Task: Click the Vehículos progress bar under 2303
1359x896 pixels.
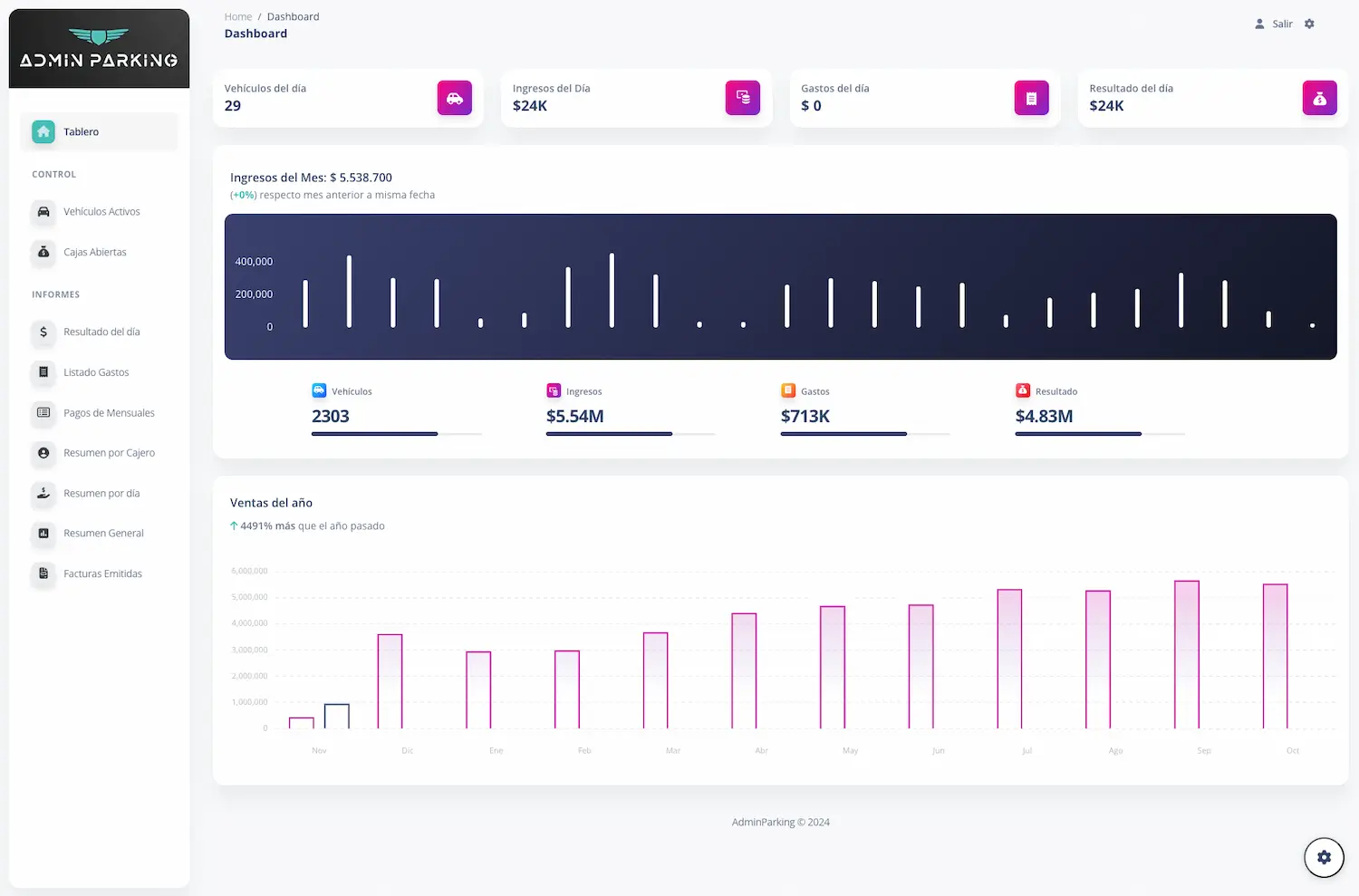Action: [x=396, y=434]
